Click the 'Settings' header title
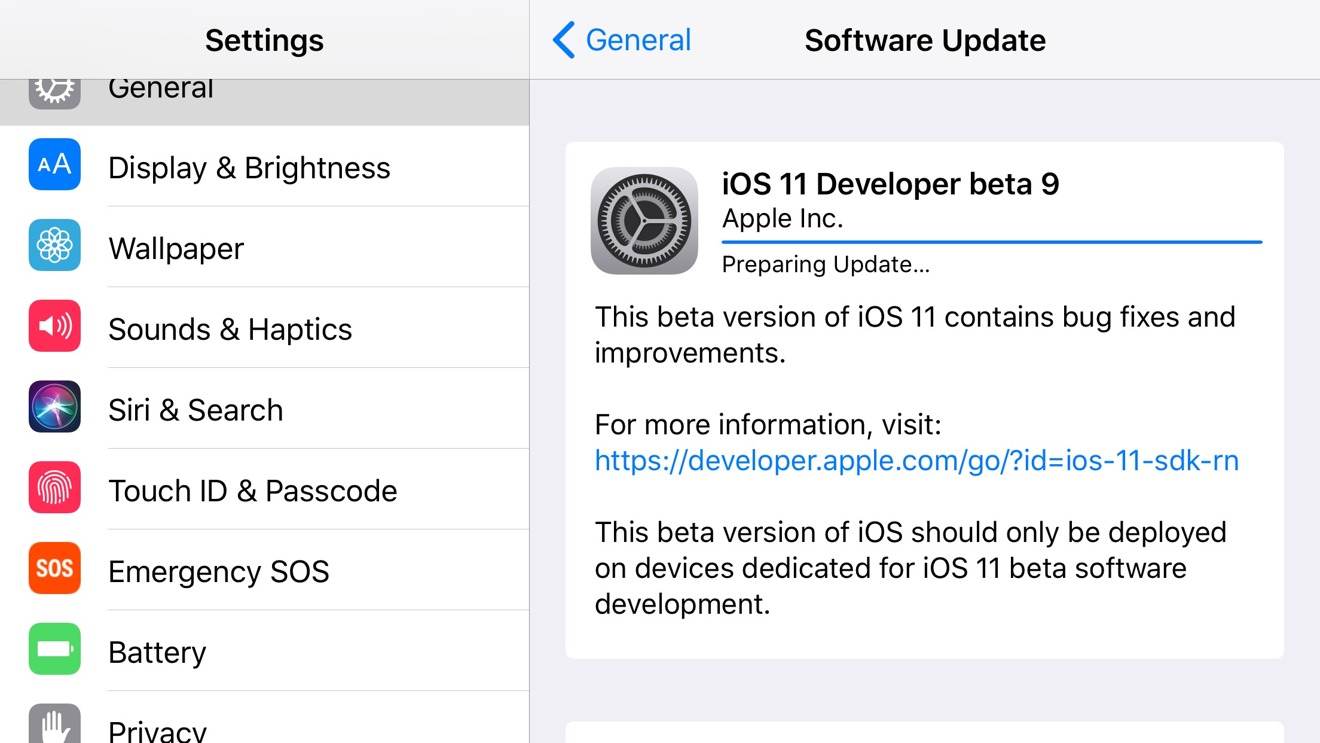1320x743 pixels. (264, 40)
